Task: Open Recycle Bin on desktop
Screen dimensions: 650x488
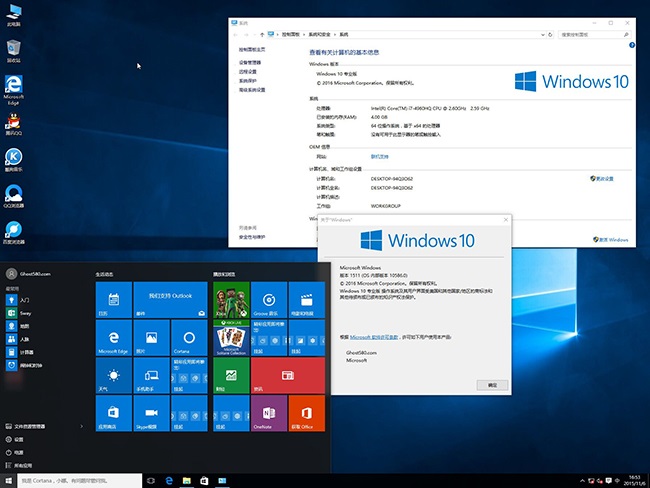Action: [x=14, y=51]
